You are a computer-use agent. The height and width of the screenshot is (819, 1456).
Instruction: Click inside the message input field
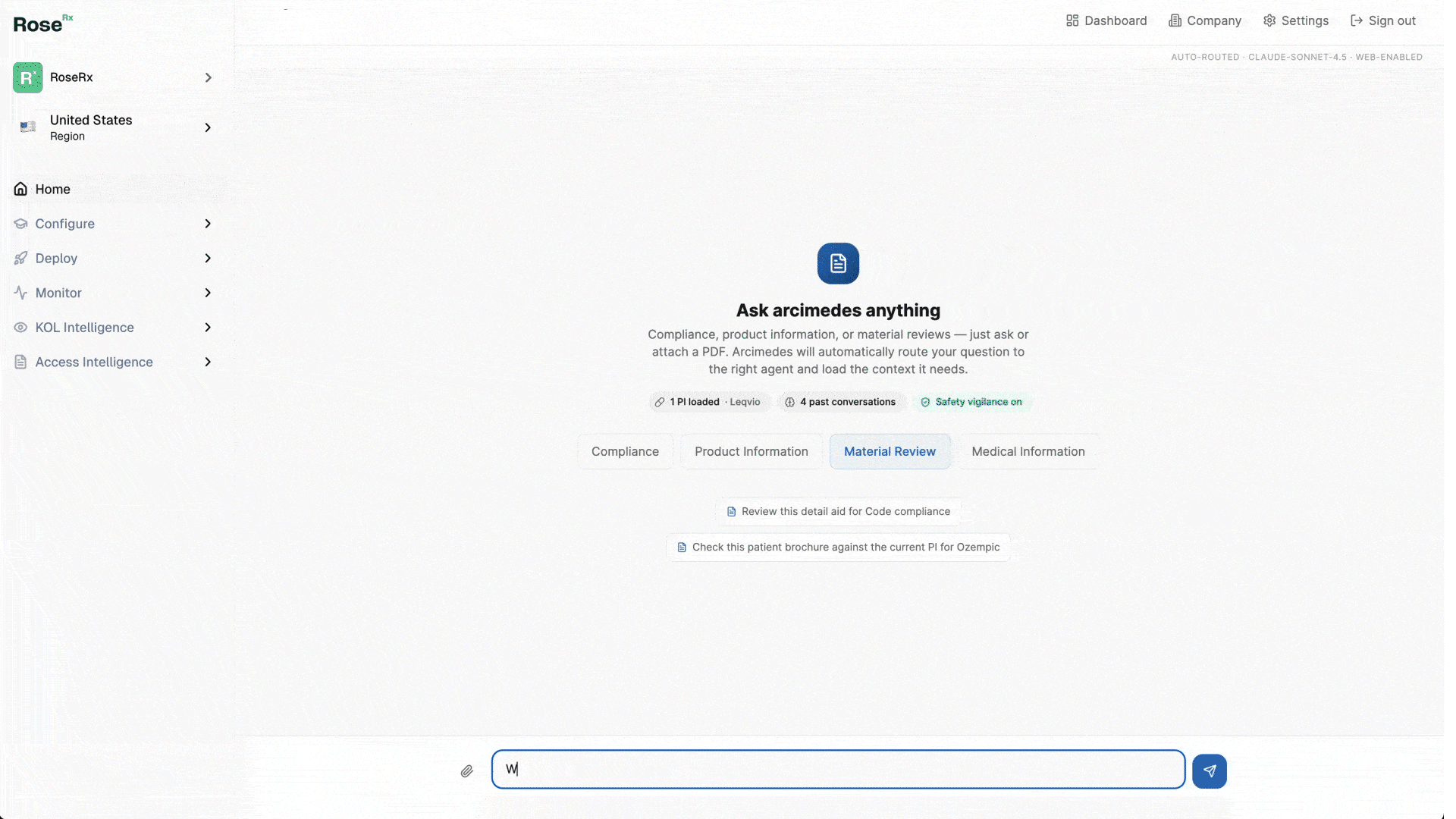point(838,769)
